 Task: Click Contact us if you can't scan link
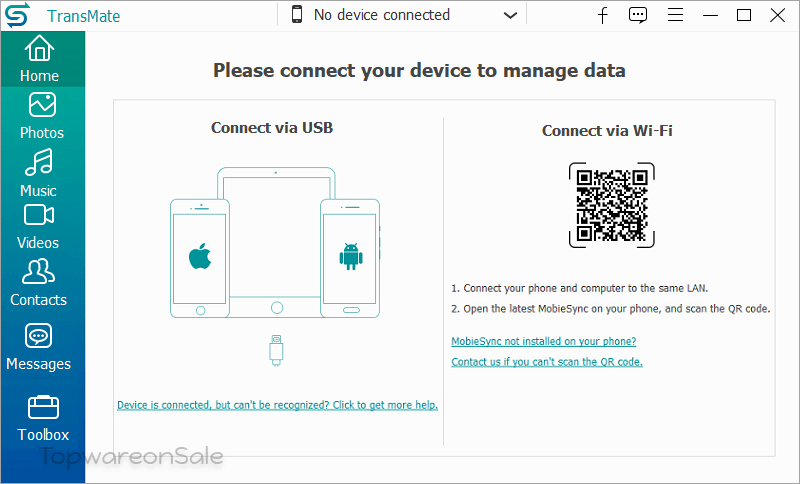pos(547,362)
